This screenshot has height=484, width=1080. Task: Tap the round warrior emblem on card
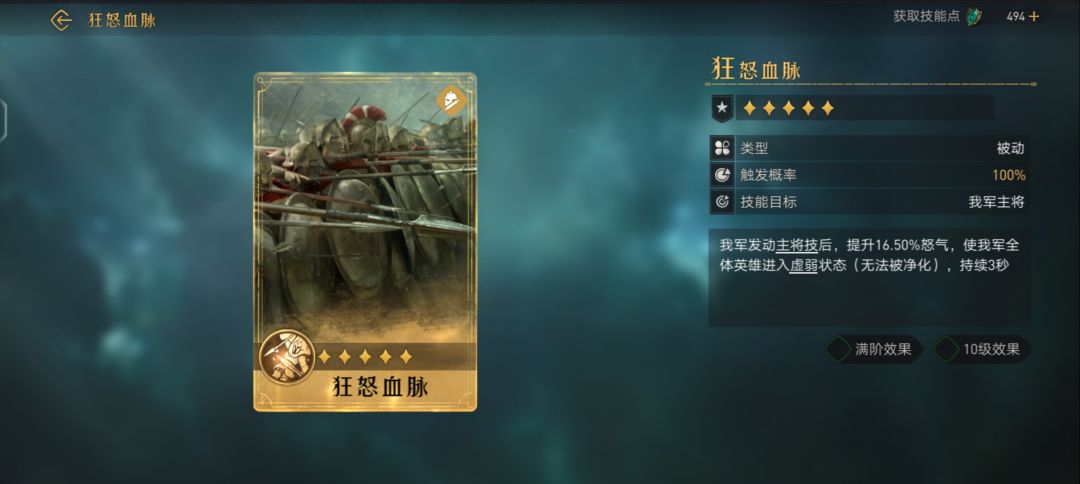click(x=282, y=357)
